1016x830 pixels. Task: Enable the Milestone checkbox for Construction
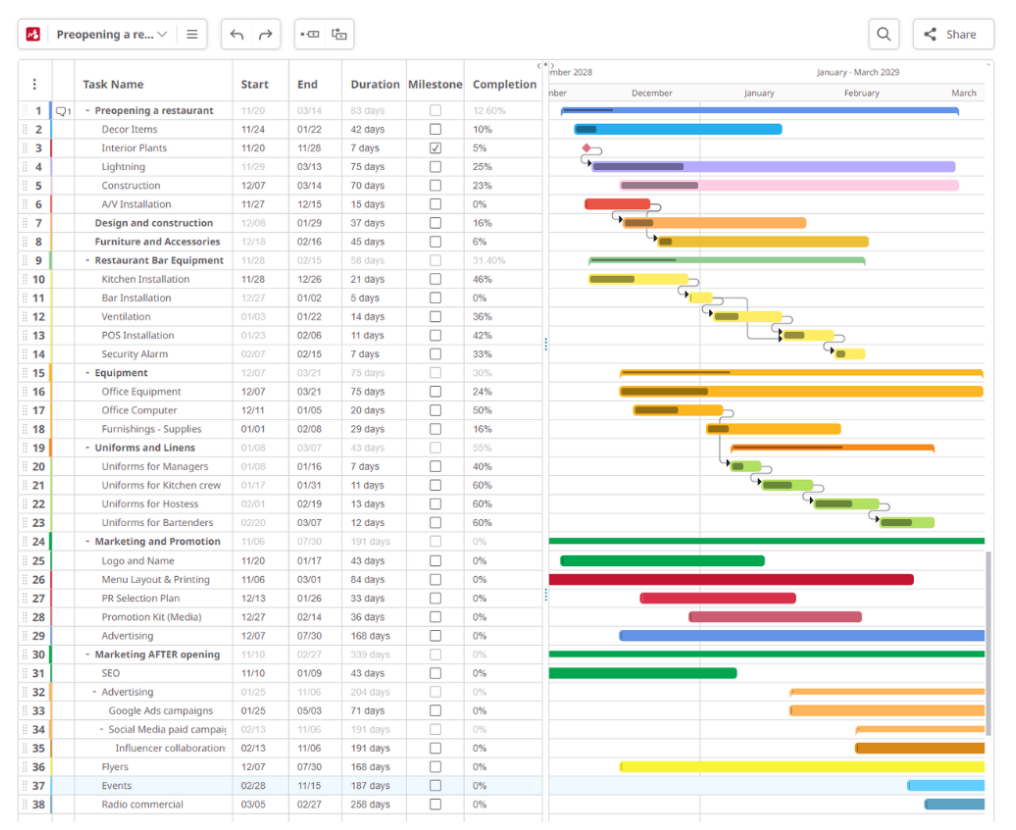[435, 185]
